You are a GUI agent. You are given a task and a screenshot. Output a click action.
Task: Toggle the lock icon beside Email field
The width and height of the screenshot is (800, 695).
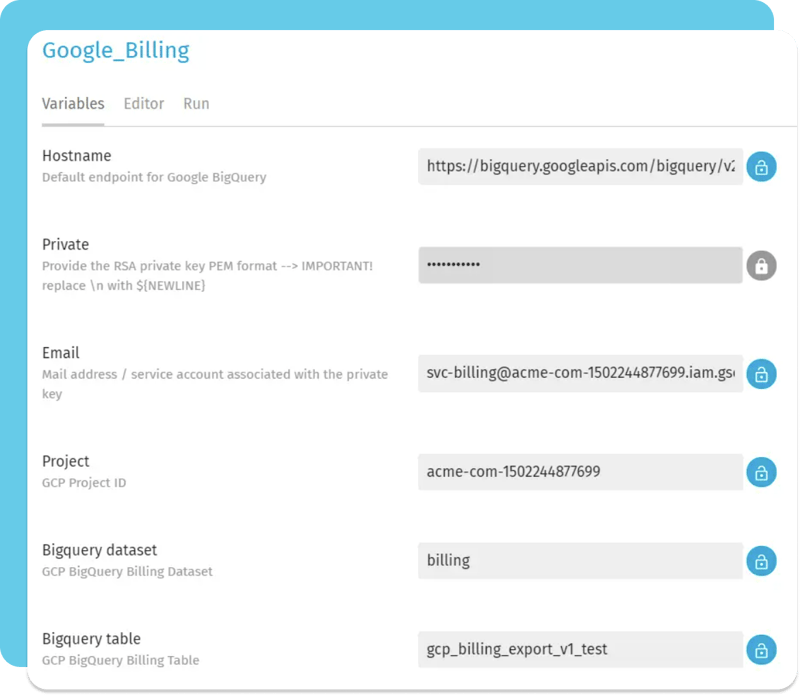pos(761,374)
